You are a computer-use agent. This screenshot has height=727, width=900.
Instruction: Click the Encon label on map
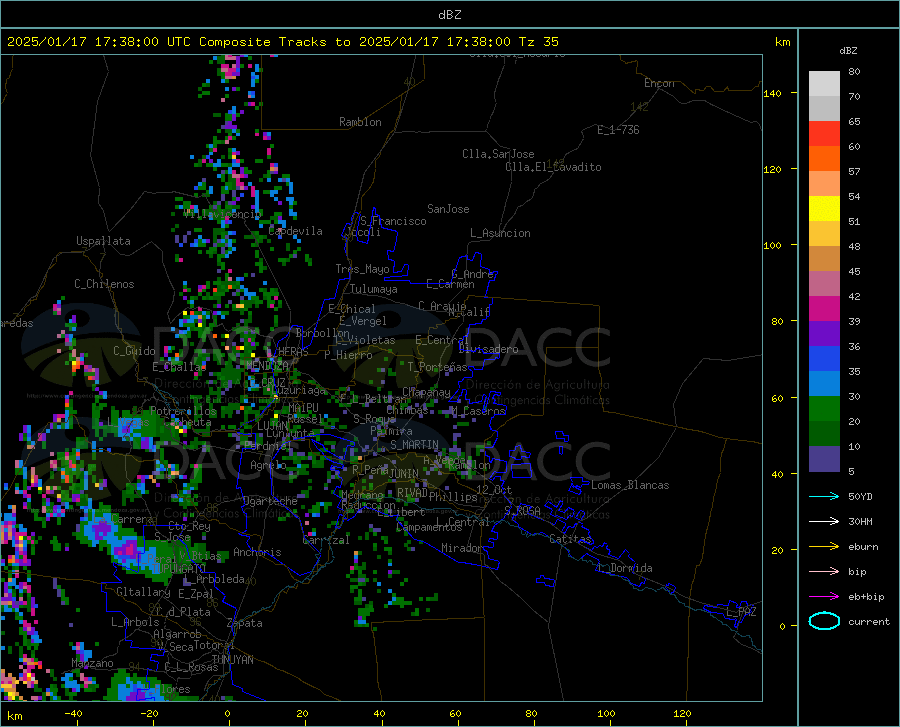click(x=659, y=83)
